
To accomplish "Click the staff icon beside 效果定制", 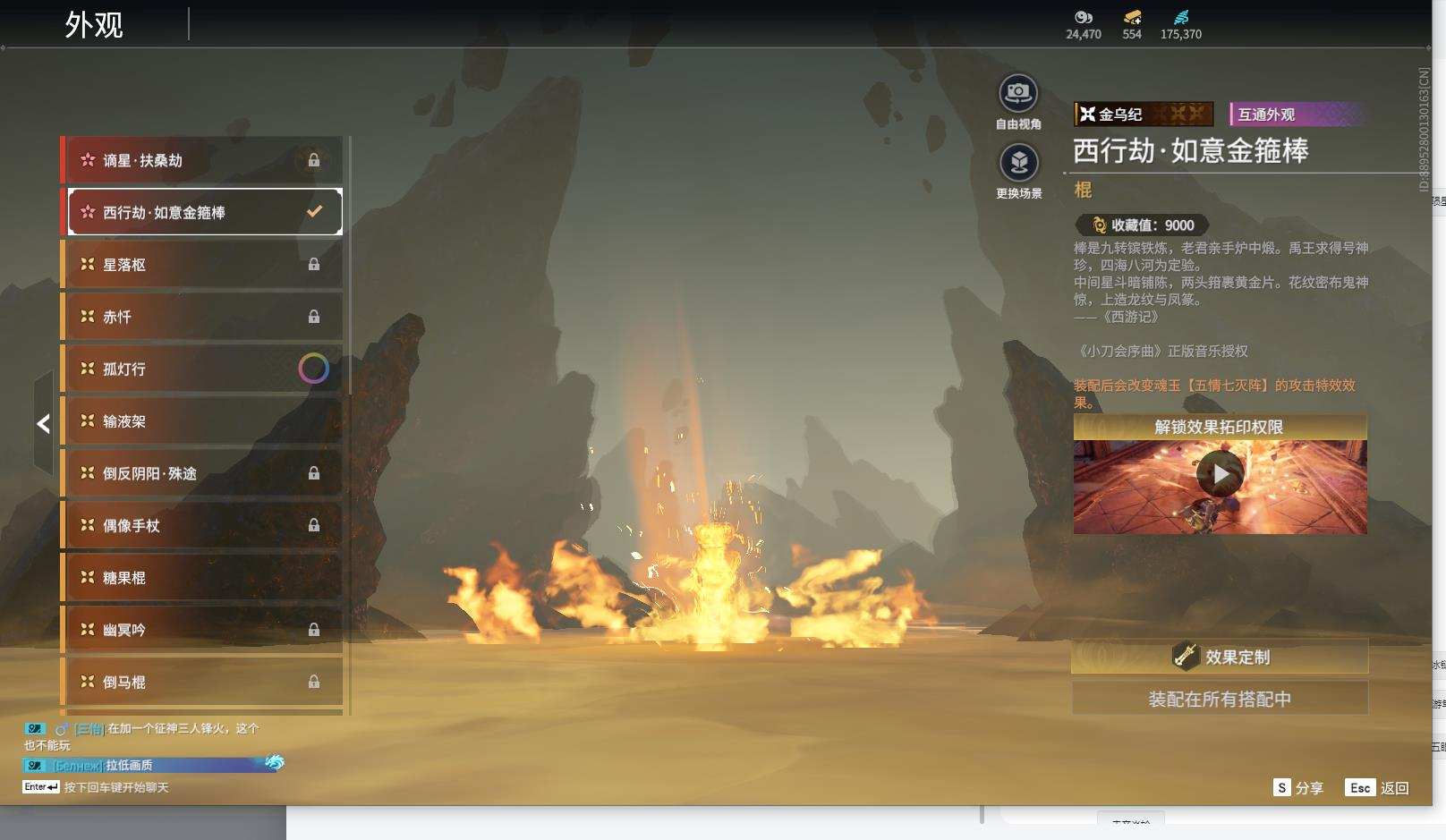I will tap(1186, 656).
